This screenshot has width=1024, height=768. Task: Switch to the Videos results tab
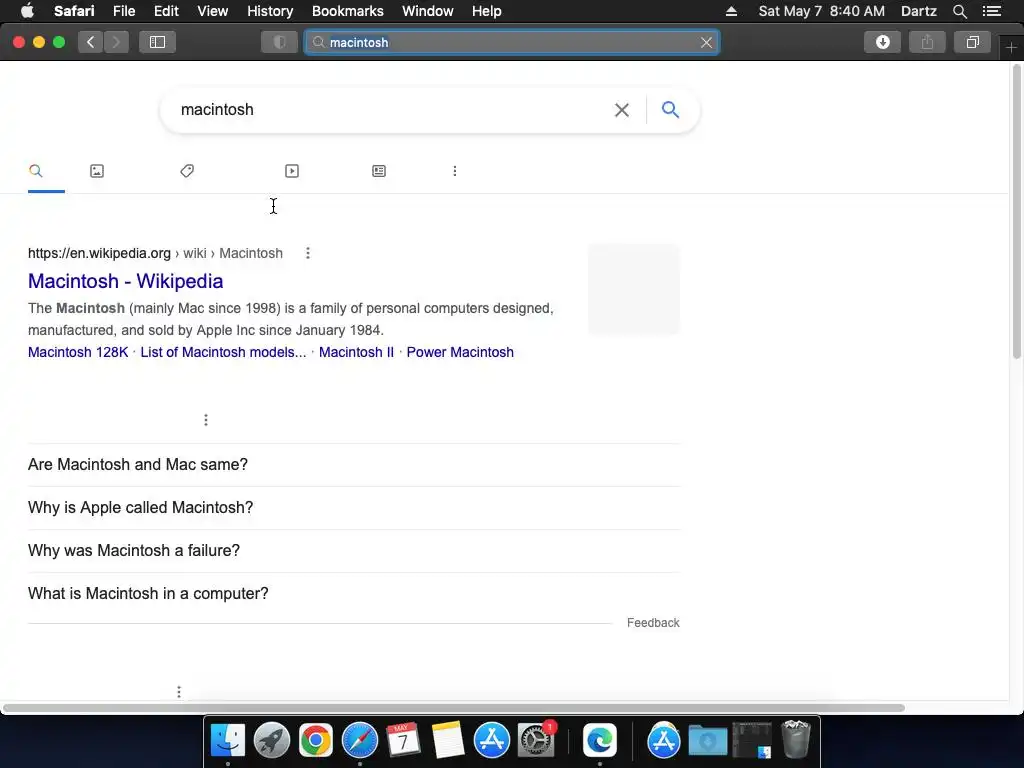[292, 171]
